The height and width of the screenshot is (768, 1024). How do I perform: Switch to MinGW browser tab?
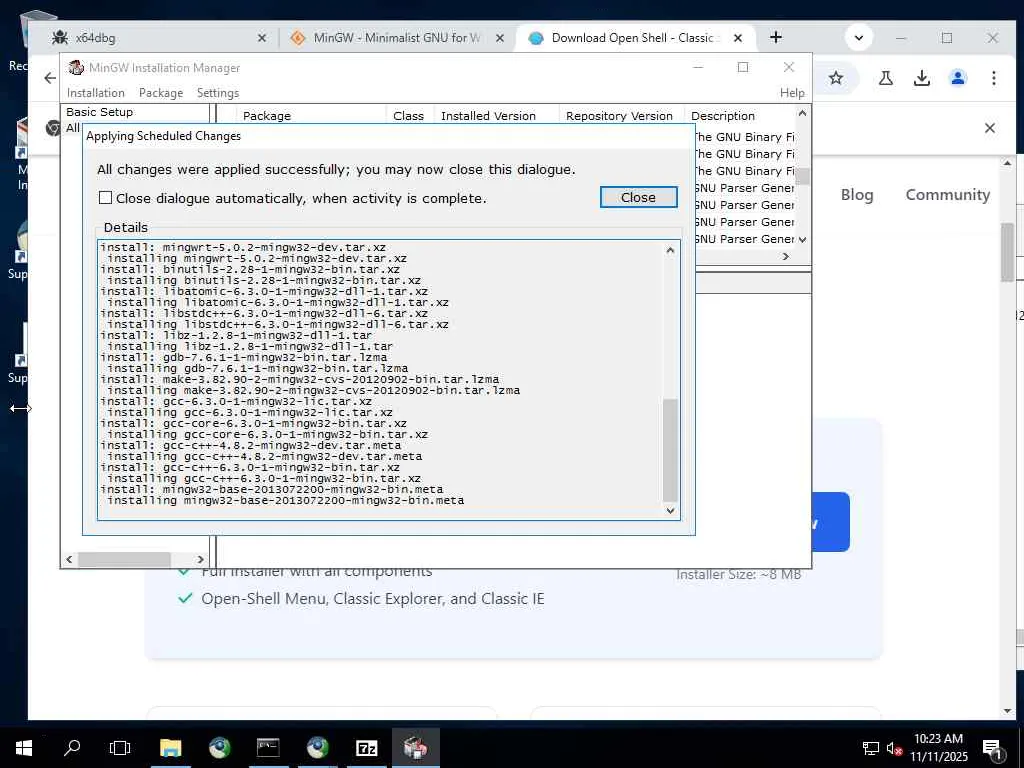pyautogui.click(x=396, y=38)
